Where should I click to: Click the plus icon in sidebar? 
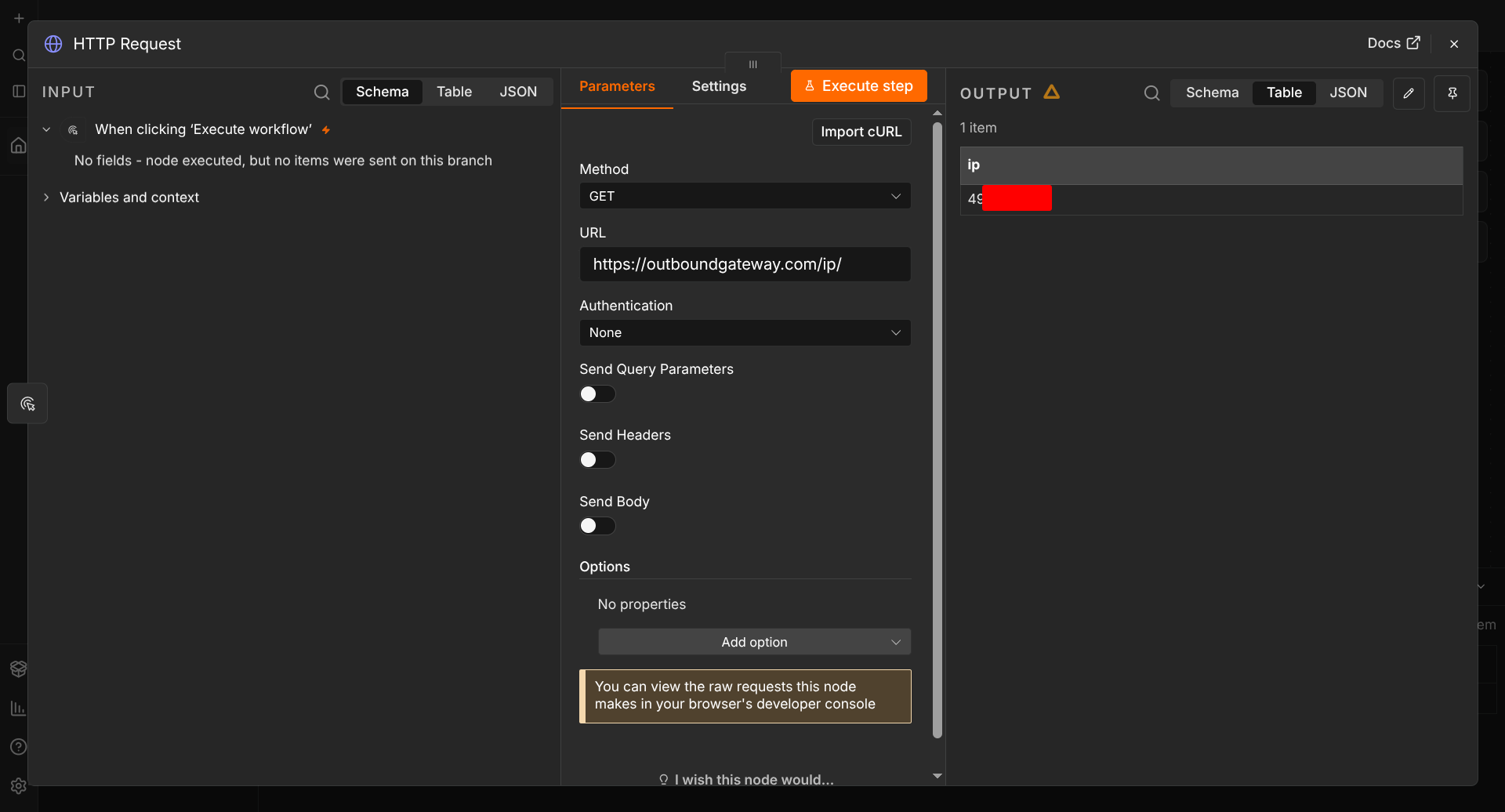[19, 18]
